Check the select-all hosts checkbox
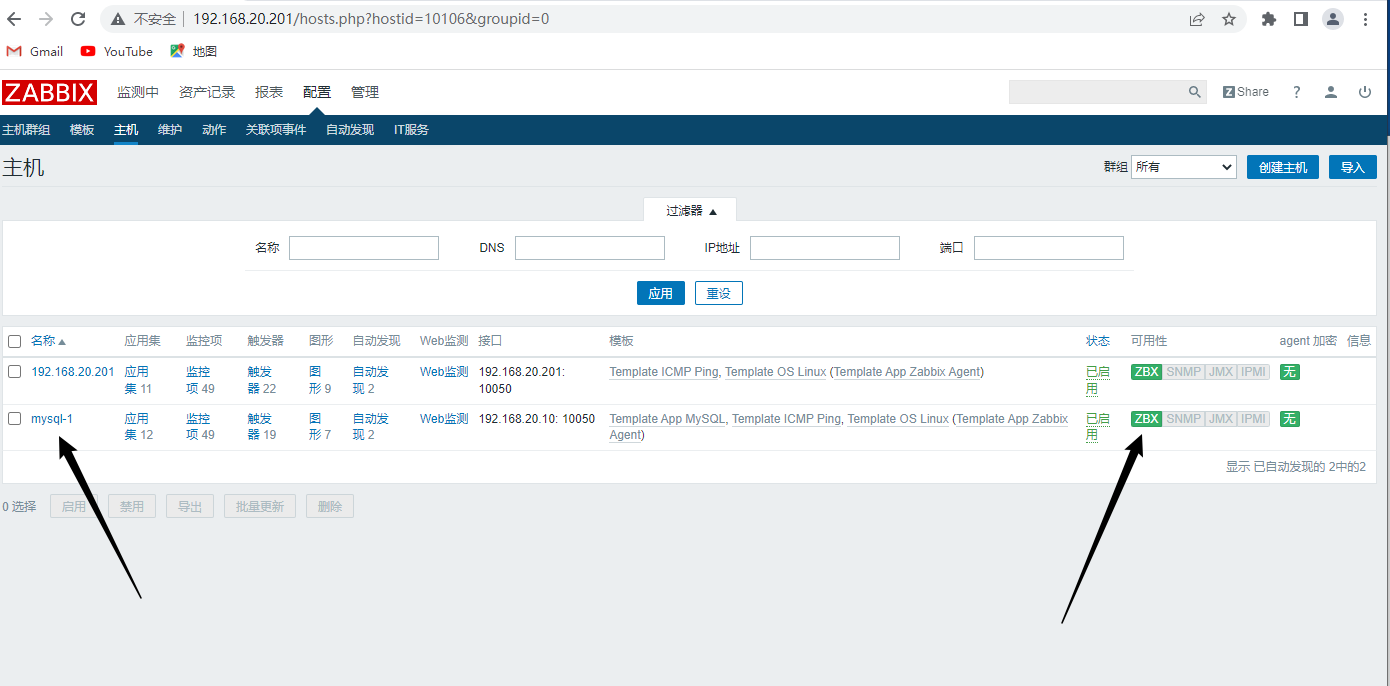The height and width of the screenshot is (686, 1390). coord(14,341)
